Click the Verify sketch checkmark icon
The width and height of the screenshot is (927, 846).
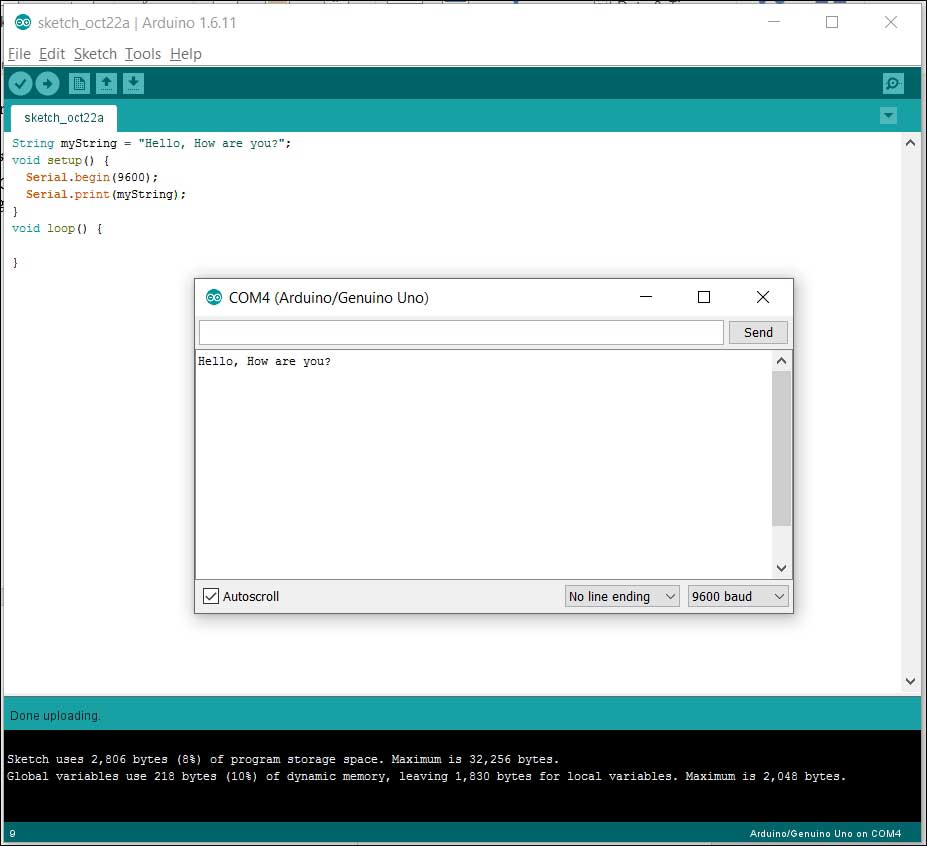tap(20, 84)
